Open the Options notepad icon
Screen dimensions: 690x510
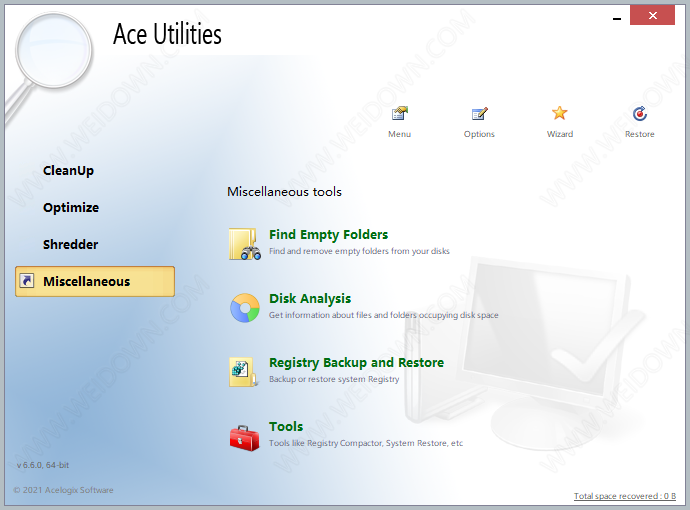[479, 114]
